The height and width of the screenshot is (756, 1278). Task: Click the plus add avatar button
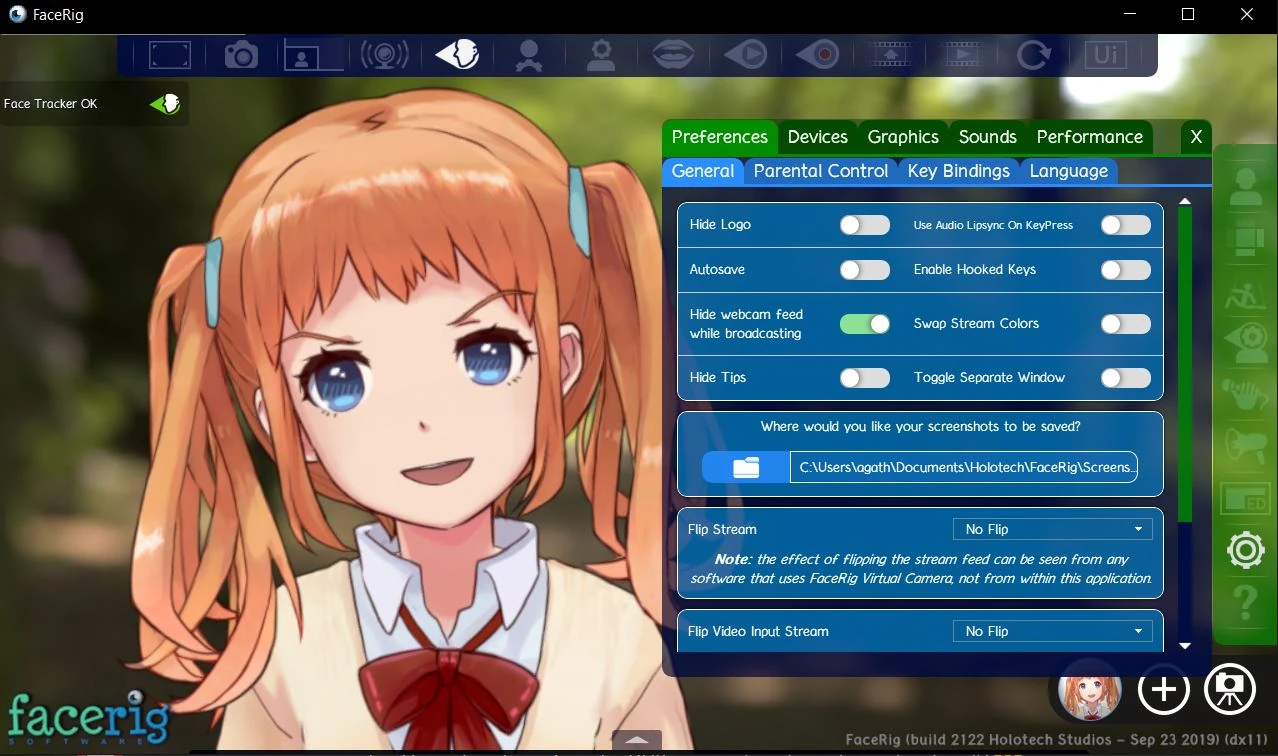(1163, 688)
